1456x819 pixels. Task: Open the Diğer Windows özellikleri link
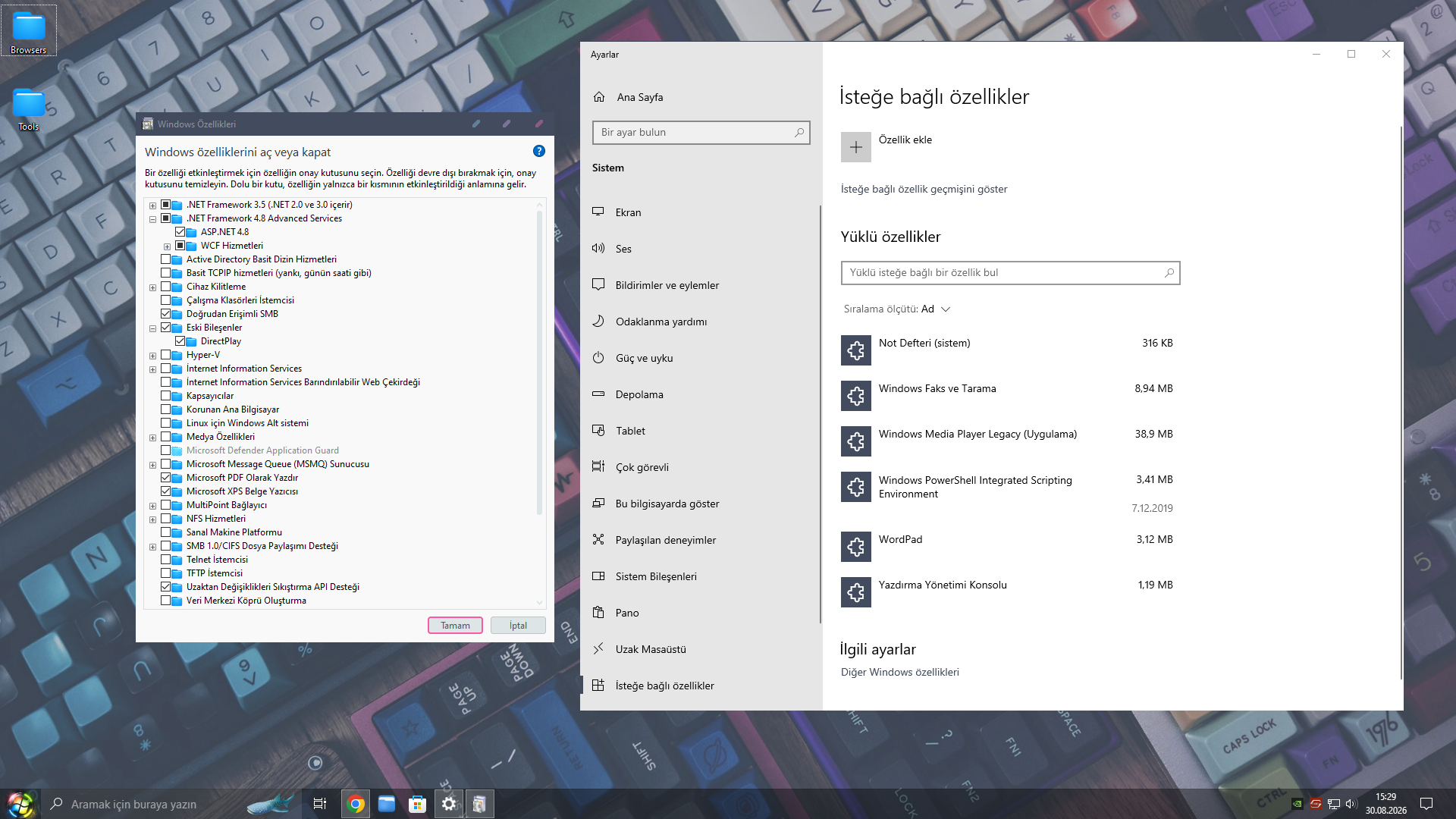point(899,672)
